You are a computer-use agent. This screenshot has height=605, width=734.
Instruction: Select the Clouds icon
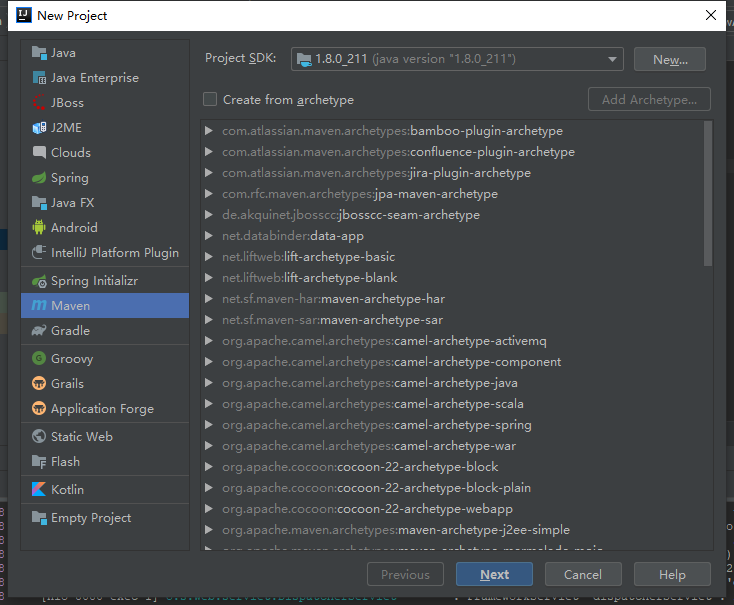[x=39, y=152]
